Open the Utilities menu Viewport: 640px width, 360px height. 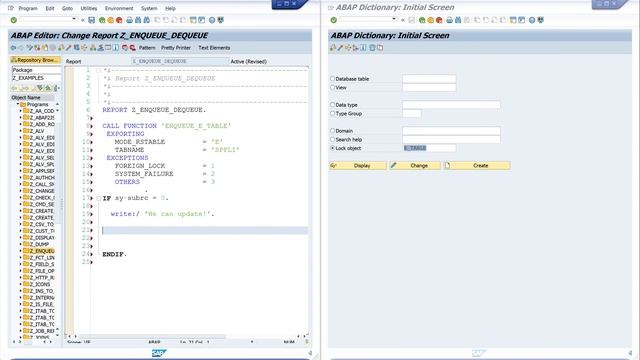click(x=89, y=8)
